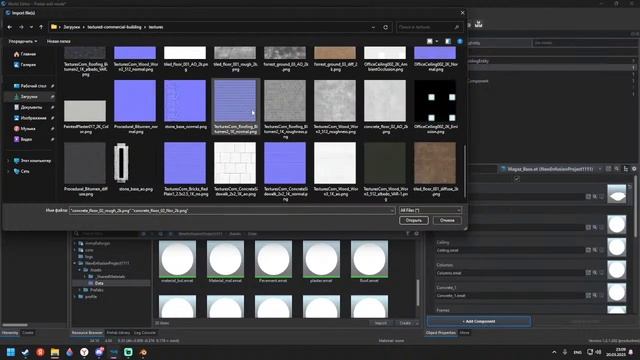
Task: Open the All Files type dropdown
Action: [430, 210]
